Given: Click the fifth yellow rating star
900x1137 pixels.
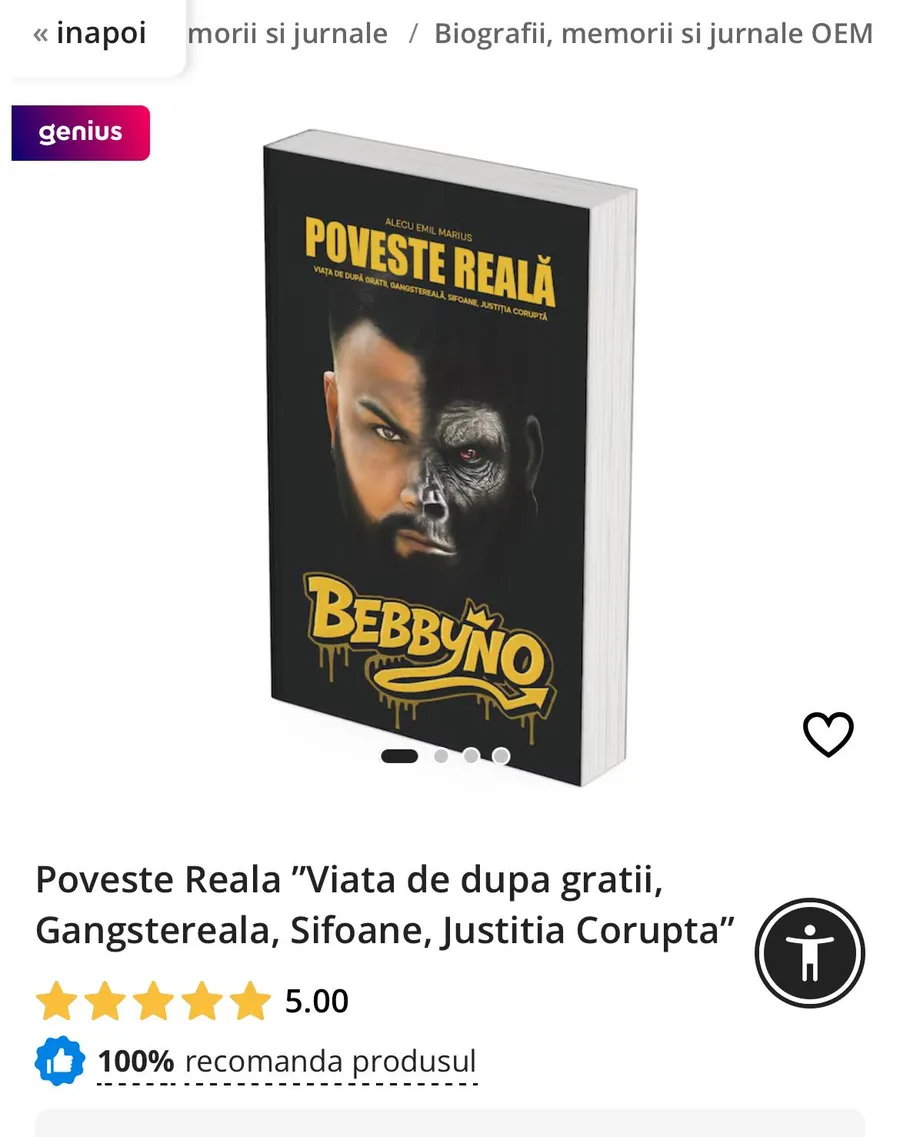Looking at the screenshot, I should click(250, 1001).
